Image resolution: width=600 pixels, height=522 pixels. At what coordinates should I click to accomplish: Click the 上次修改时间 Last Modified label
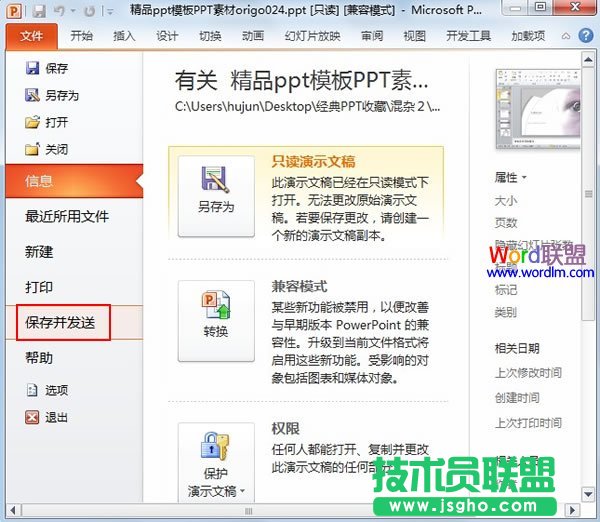[528, 372]
